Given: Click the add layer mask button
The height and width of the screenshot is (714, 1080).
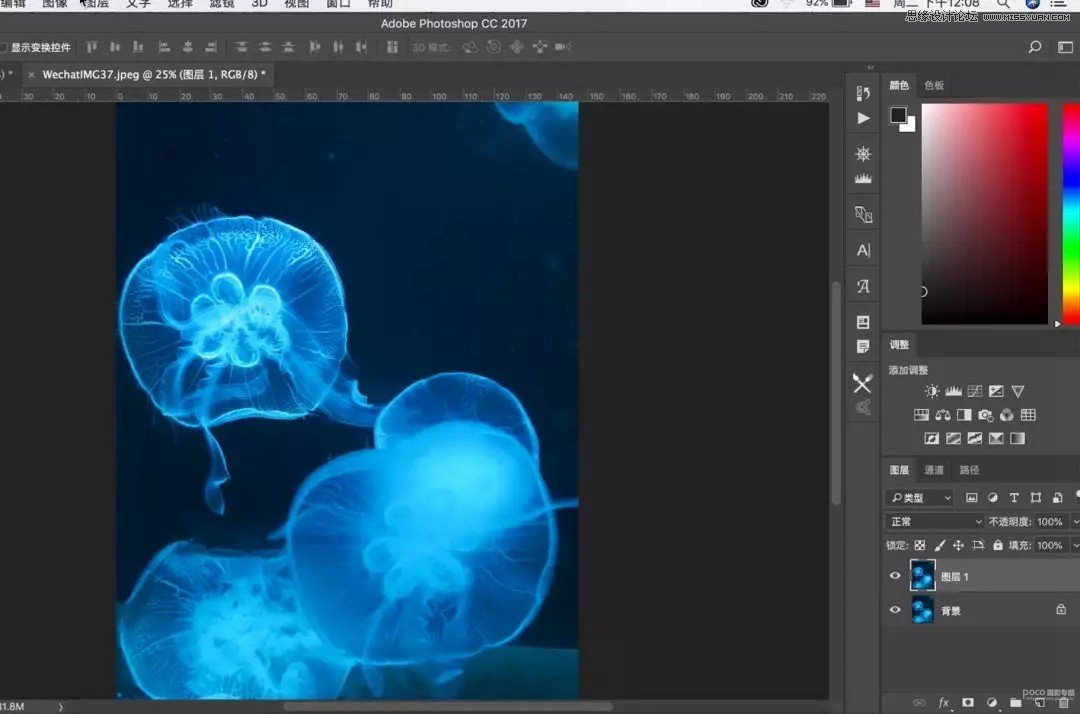Looking at the screenshot, I should pyautogui.click(x=968, y=702).
